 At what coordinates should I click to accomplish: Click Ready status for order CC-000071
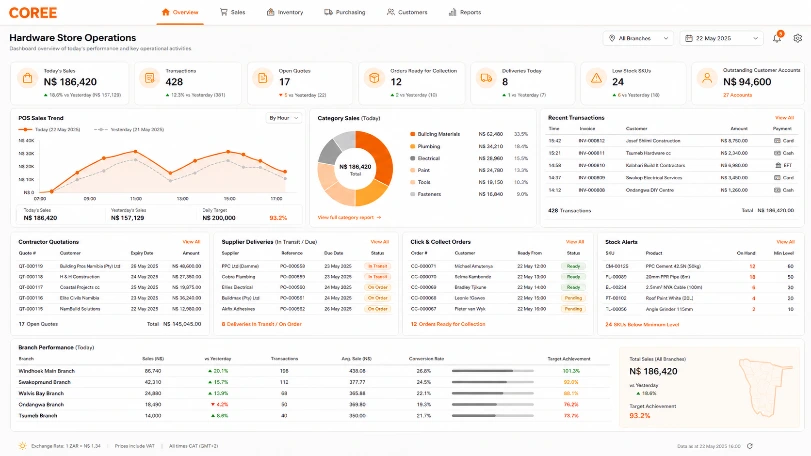pyautogui.click(x=573, y=266)
